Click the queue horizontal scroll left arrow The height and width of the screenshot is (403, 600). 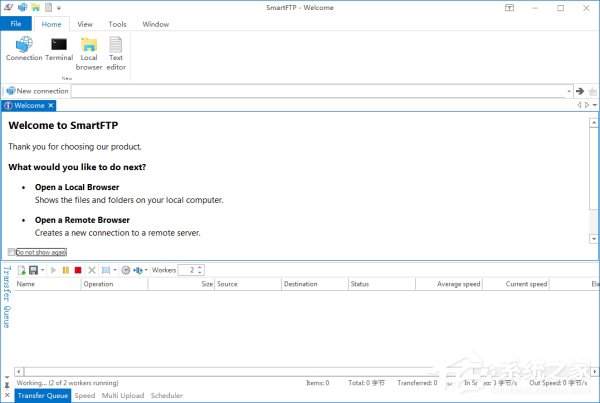(19, 372)
